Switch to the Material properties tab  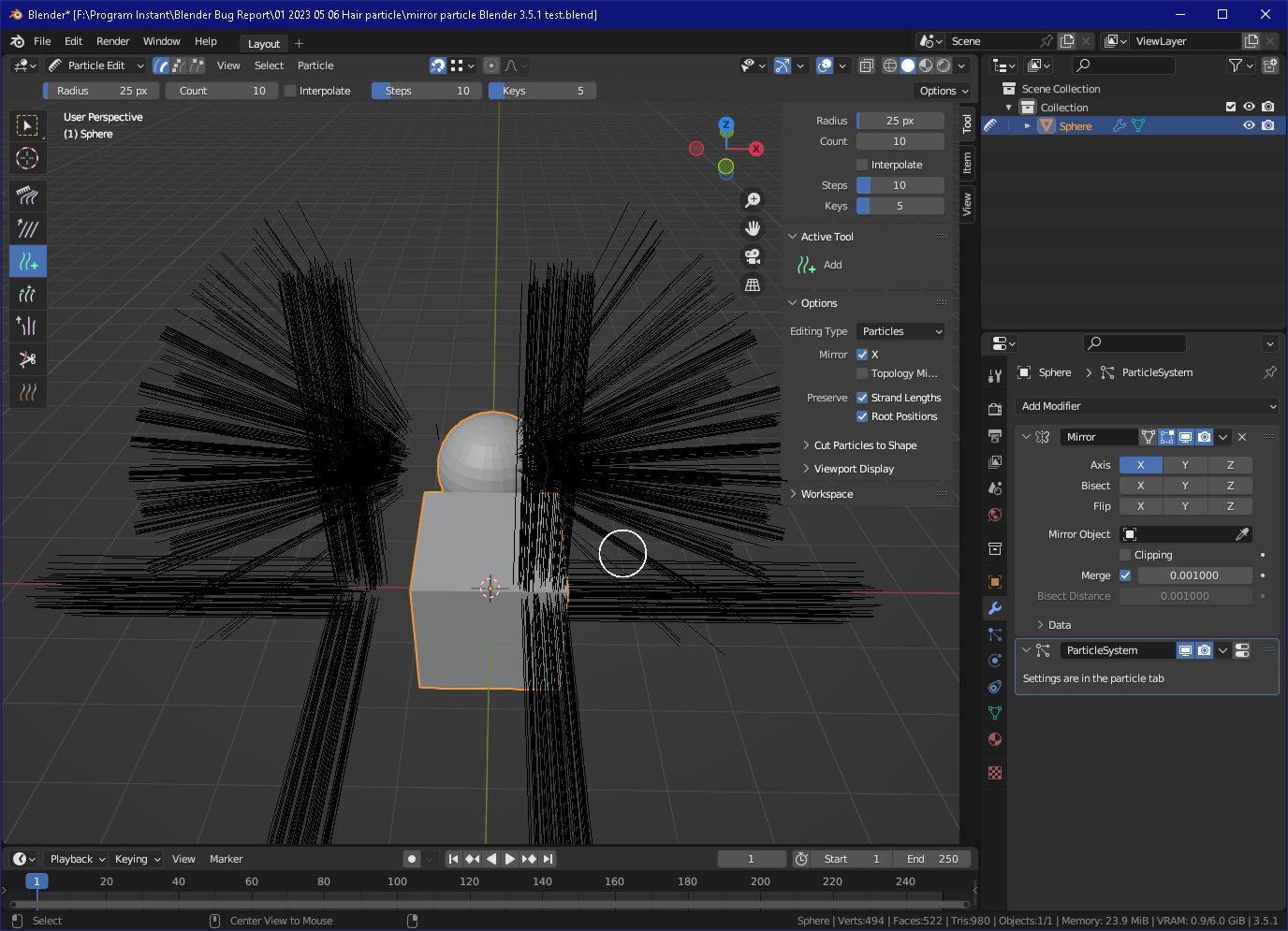[995, 738]
